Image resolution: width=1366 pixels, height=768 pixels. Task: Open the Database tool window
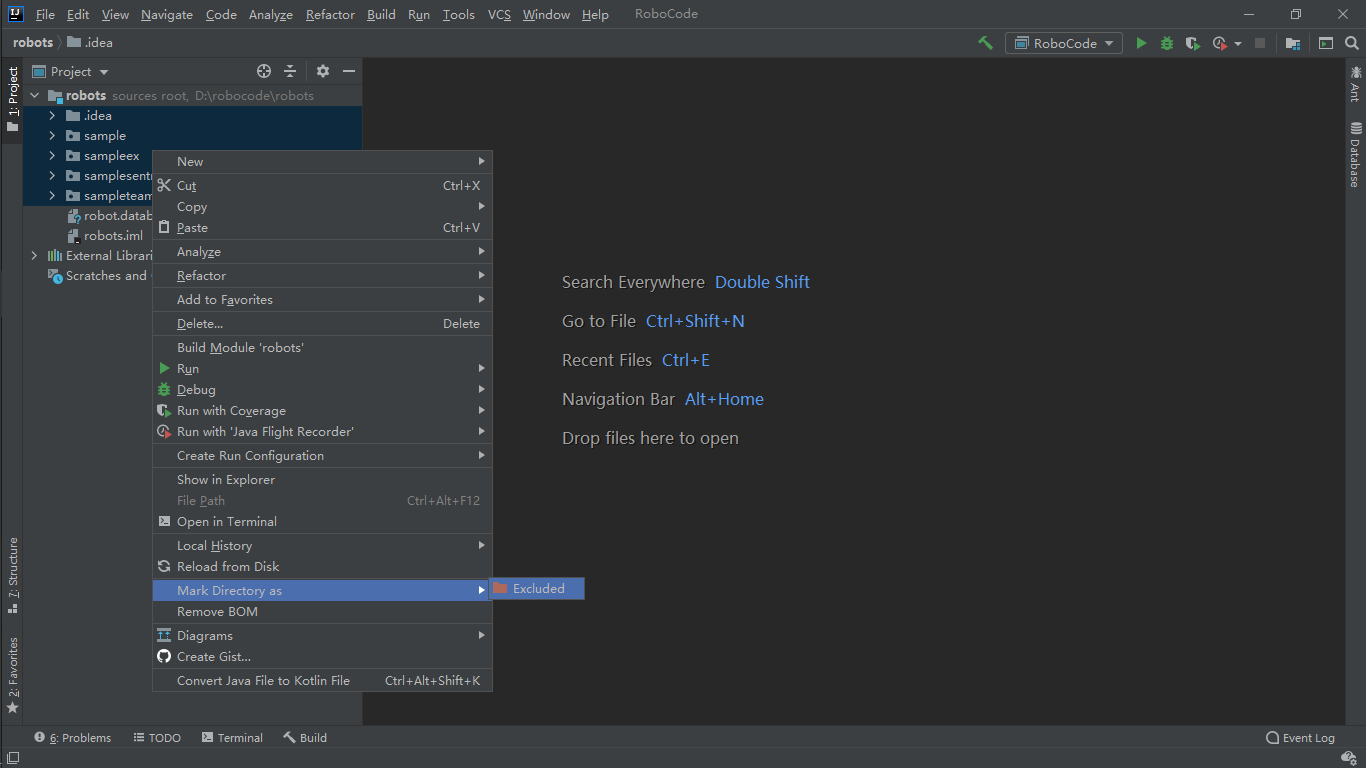[1355, 155]
